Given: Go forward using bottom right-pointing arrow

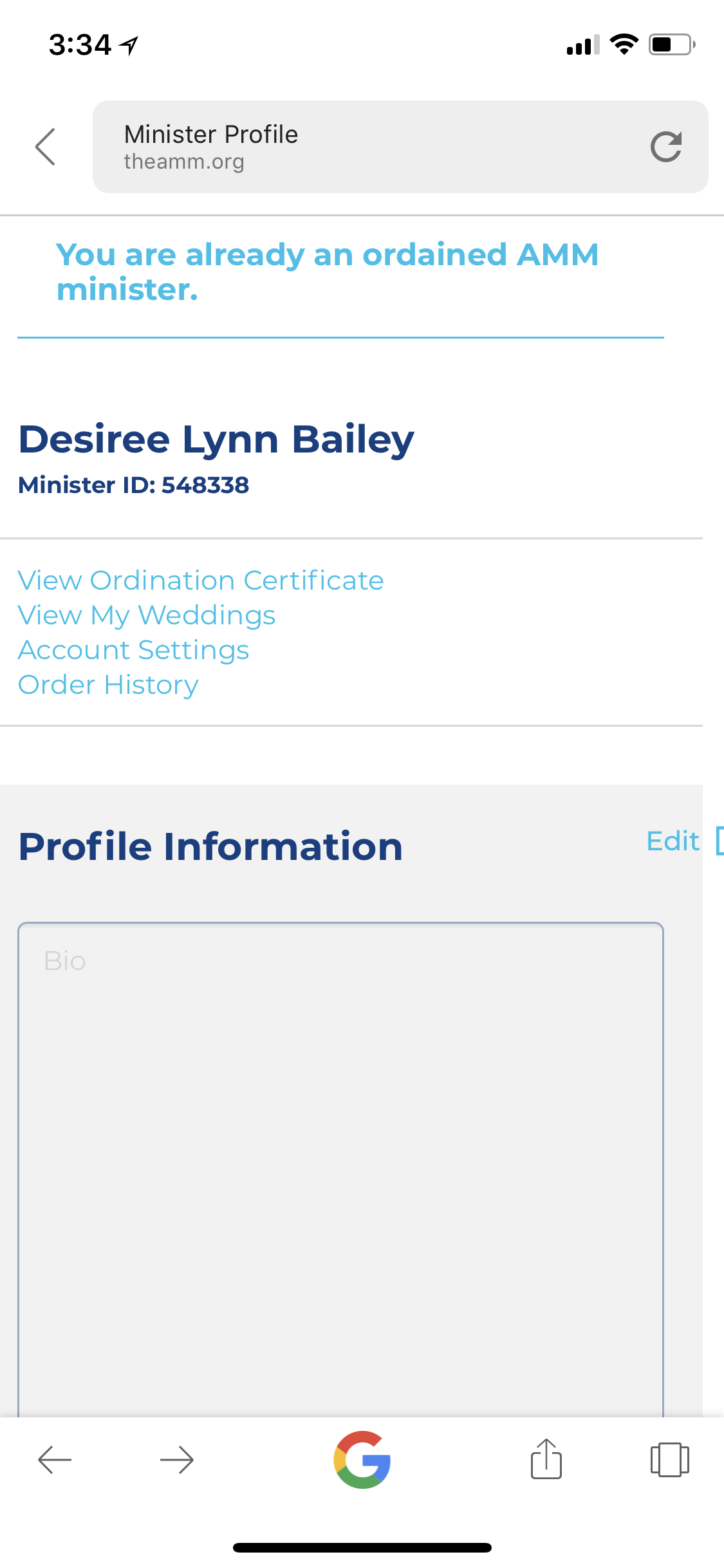Looking at the screenshot, I should tap(177, 1460).
